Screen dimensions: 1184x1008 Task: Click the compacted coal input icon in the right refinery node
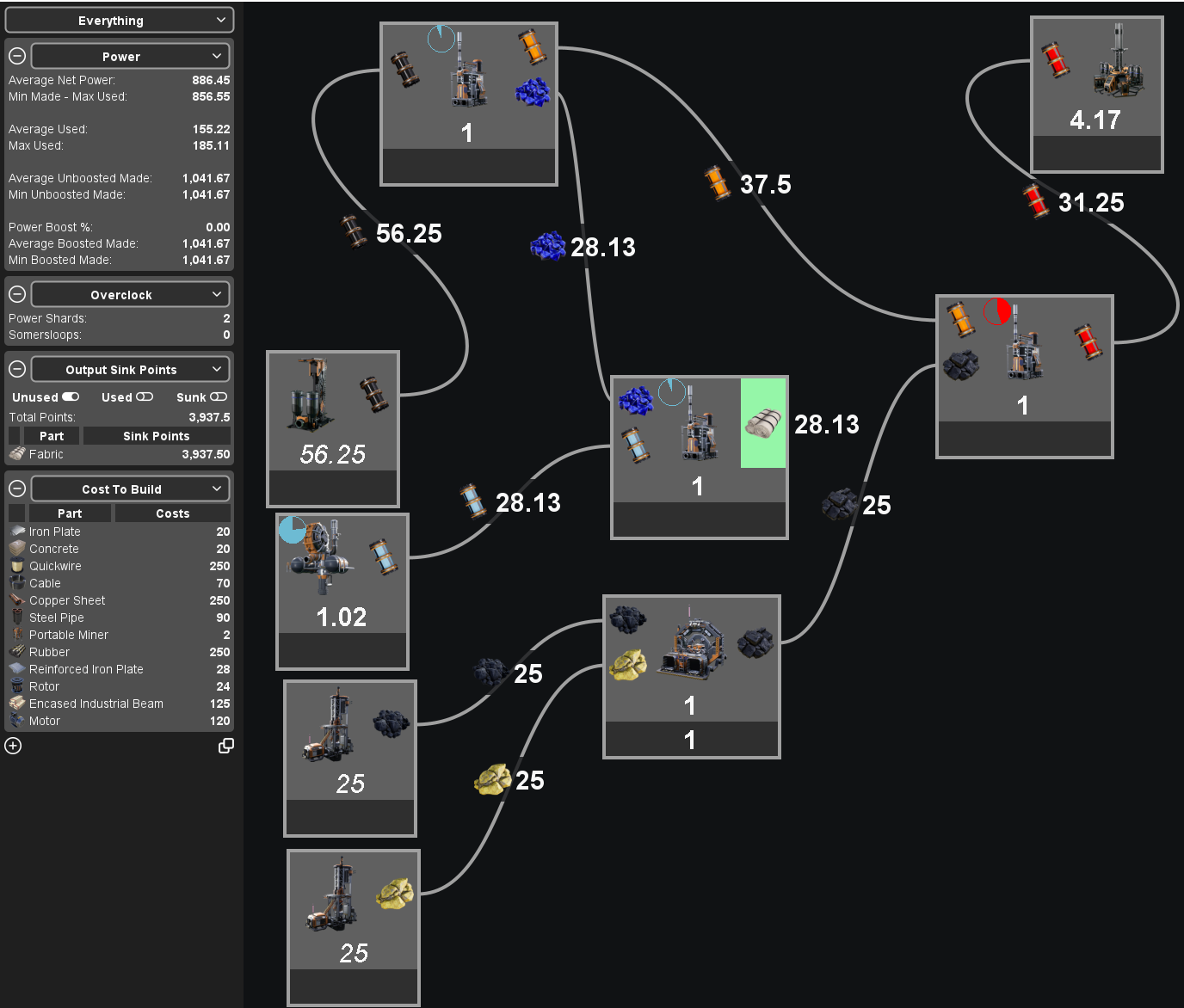pyautogui.click(x=960, y=365)
